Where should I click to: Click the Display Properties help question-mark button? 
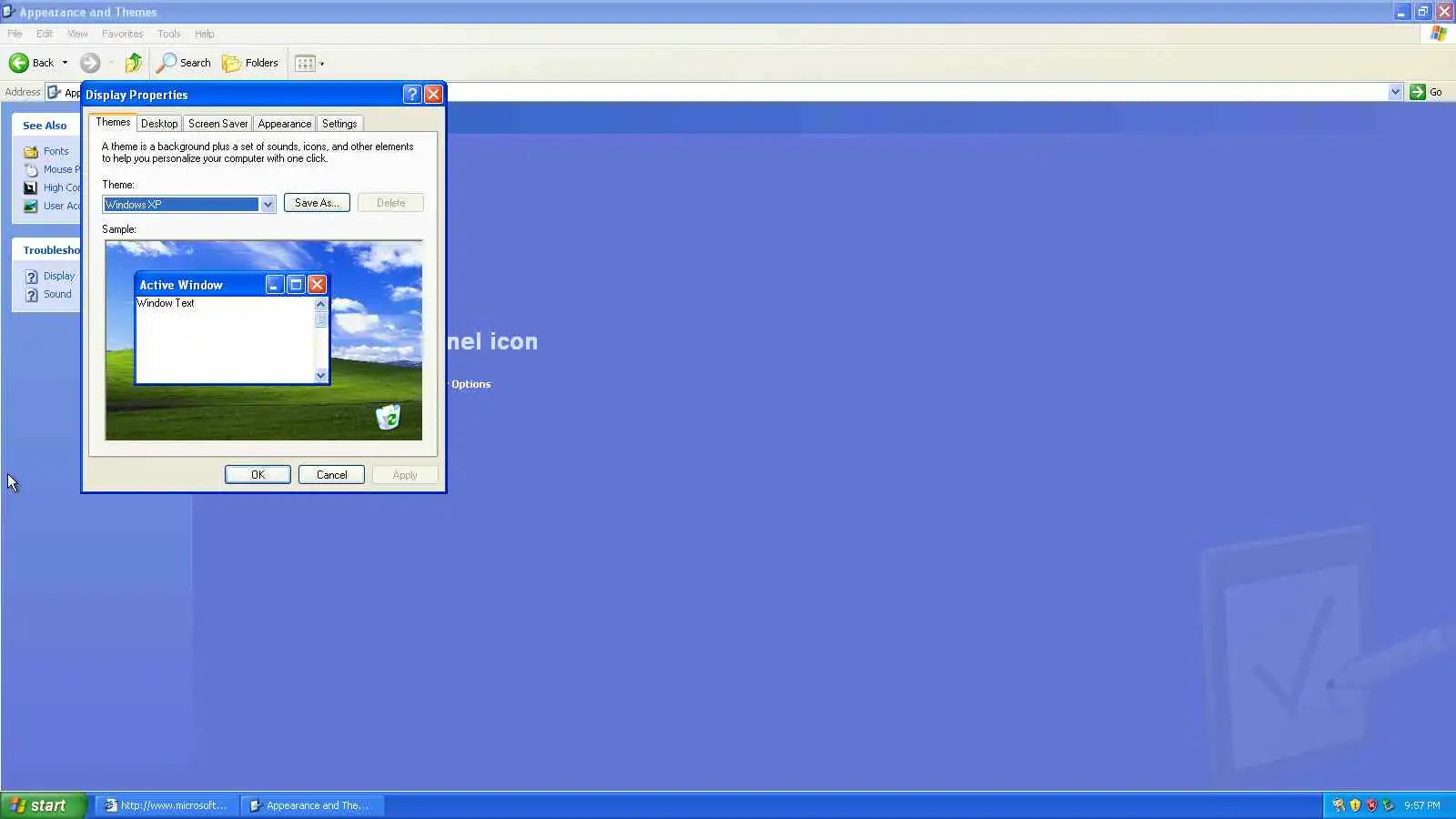tap(412, 95)
